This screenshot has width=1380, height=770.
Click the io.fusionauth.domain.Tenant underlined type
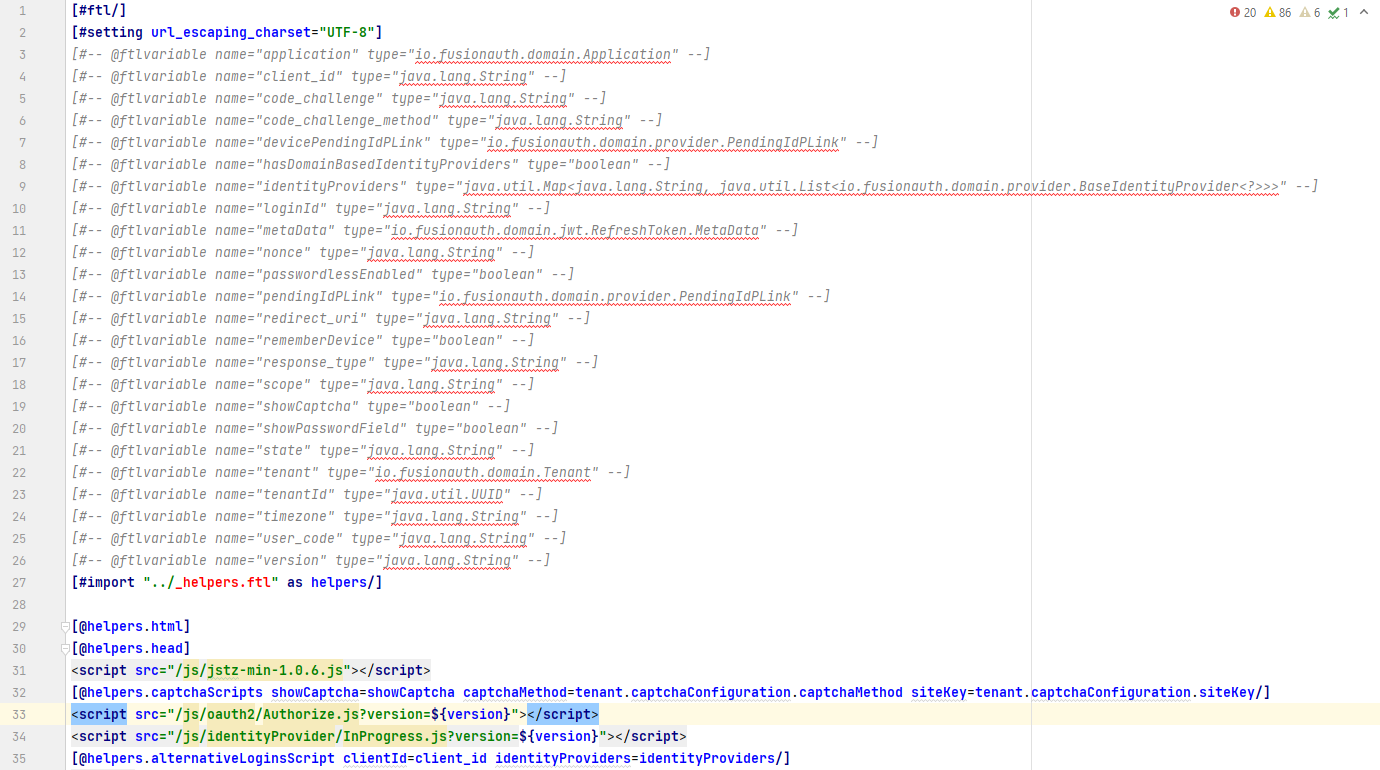pos(483,472)
